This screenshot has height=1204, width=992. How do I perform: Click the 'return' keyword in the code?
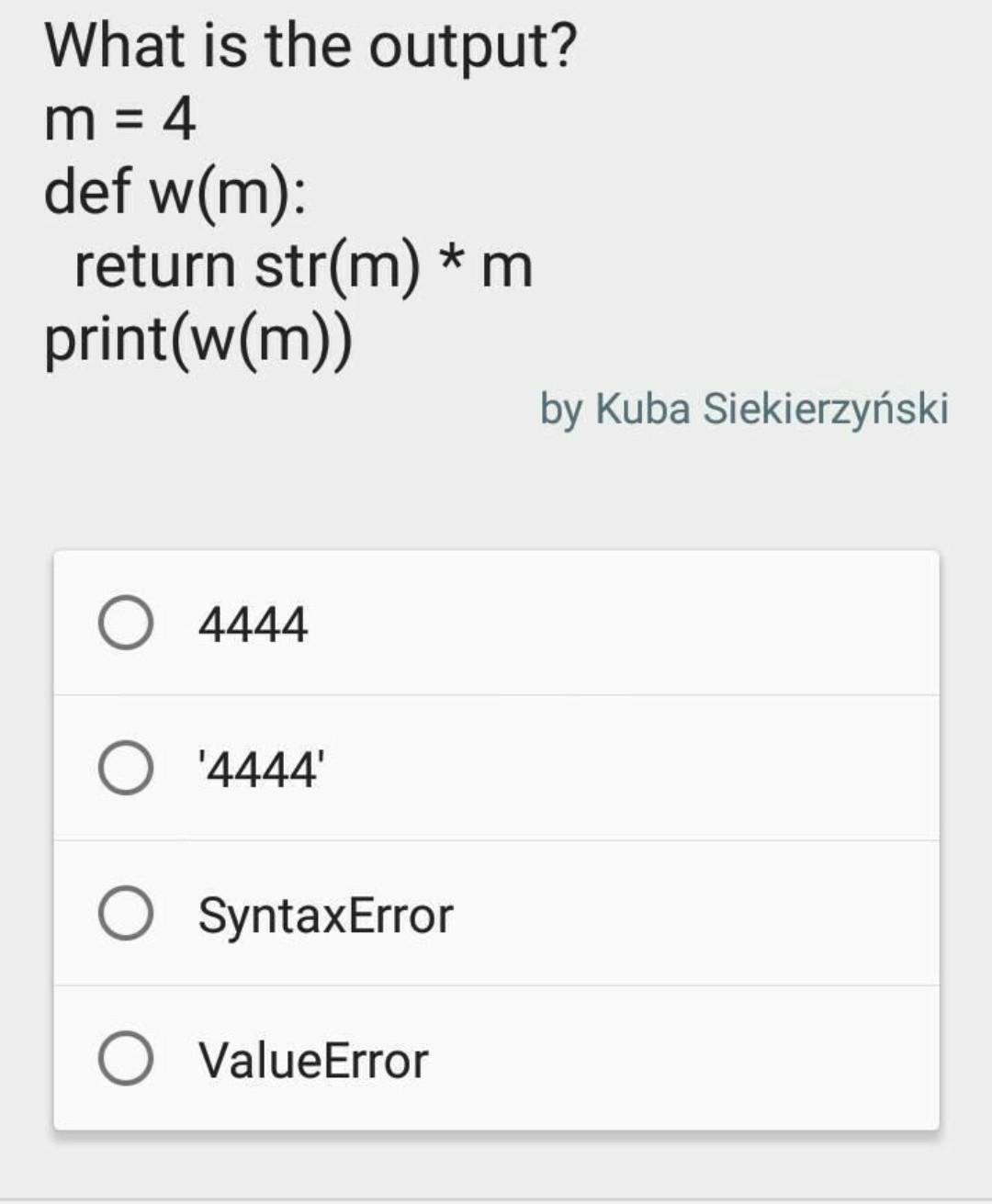click(x=154, y=266)
